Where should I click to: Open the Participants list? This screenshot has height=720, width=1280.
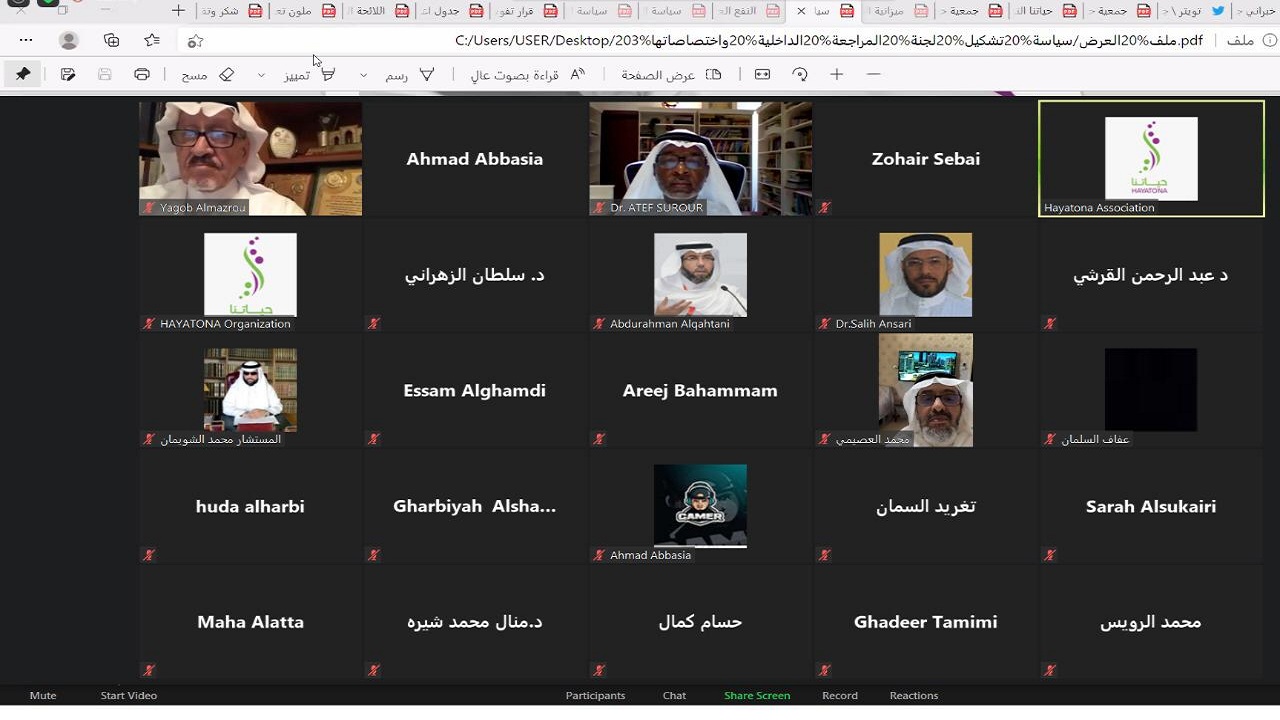(x=595, y=695)
